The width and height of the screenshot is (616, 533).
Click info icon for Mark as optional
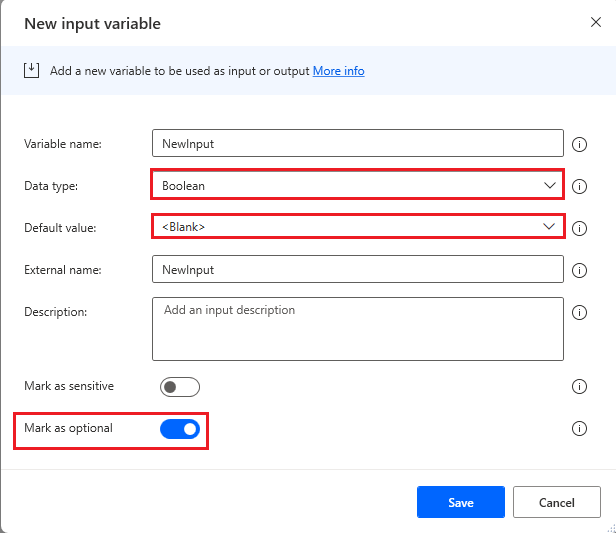click(579, 428)
